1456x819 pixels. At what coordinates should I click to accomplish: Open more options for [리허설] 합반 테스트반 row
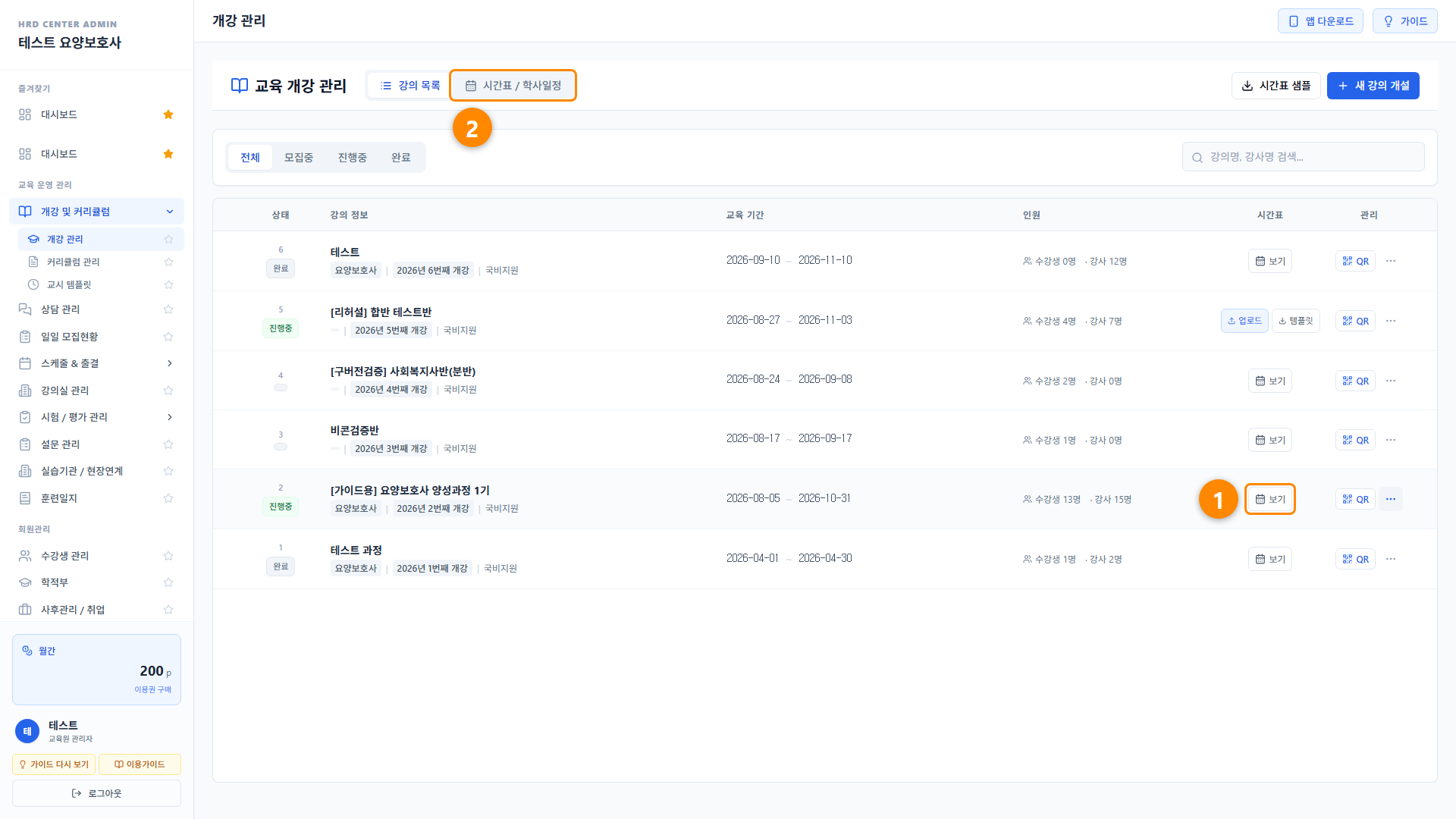(1391, 321)
